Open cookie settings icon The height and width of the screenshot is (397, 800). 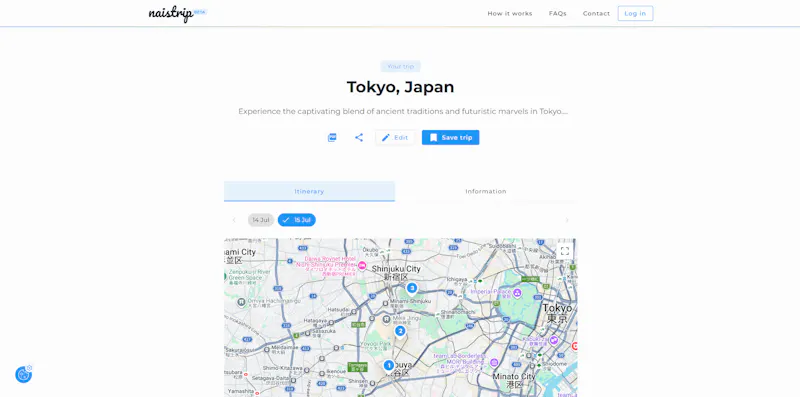[23, 375]
